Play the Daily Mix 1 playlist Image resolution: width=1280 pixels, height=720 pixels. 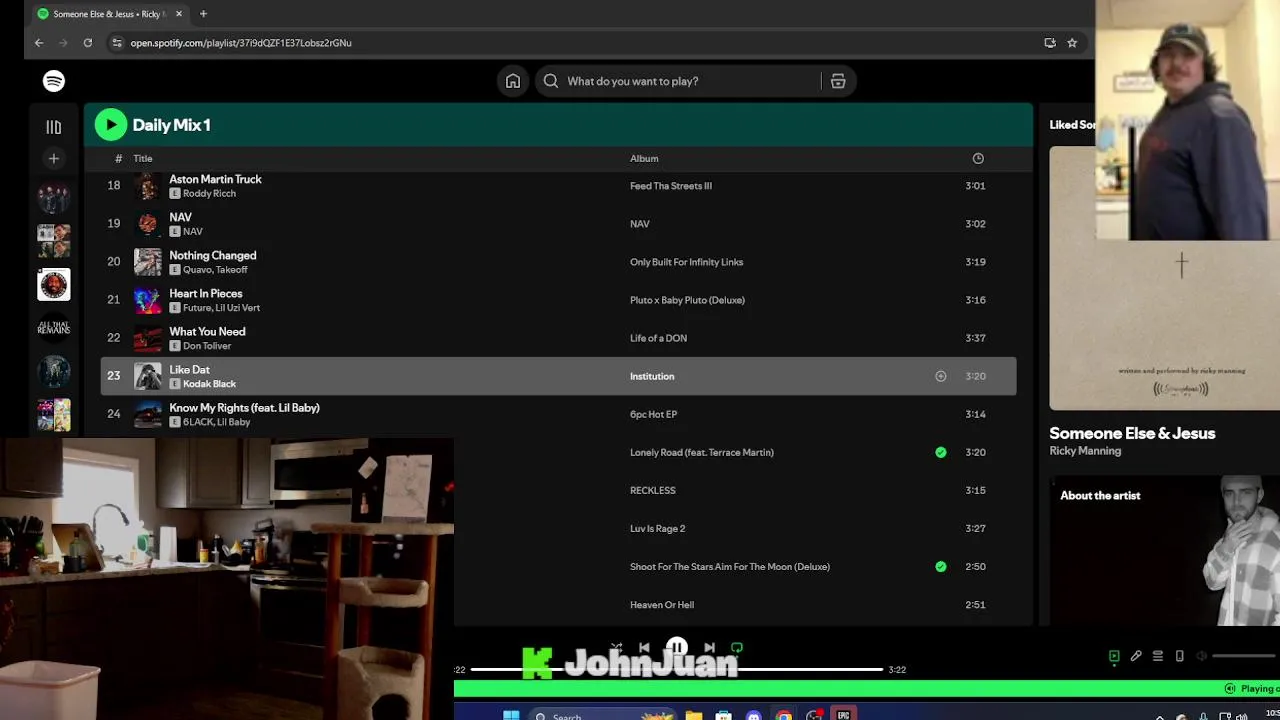[111, 125]
